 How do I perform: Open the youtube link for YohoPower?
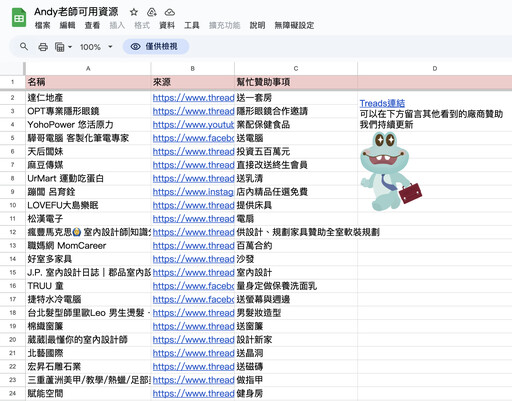193,125
